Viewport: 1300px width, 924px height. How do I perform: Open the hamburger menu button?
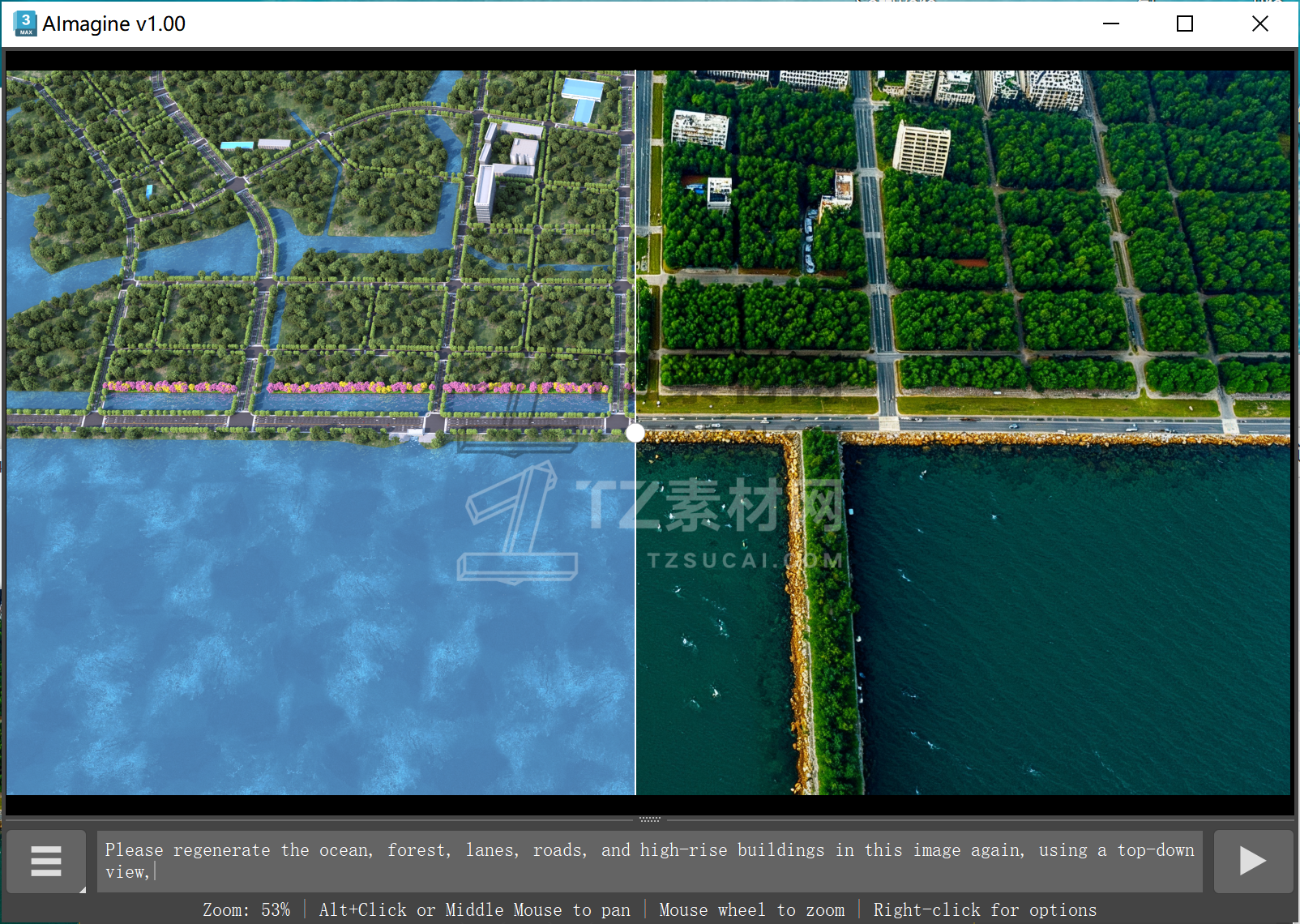[x=46, y=861]
